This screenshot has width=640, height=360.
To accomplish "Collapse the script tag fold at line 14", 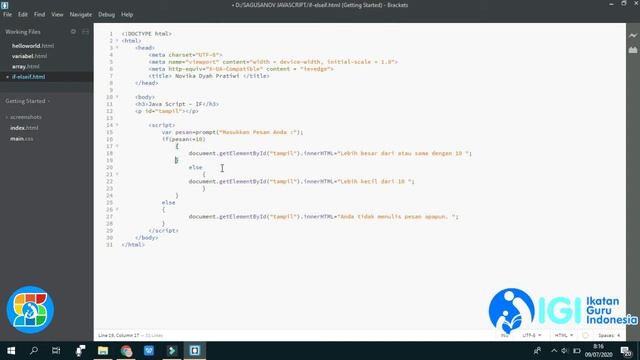I will 117,125.
